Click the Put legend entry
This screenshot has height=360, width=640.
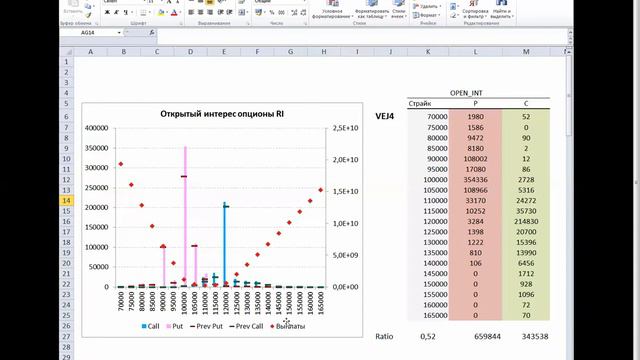[x=175, y=326]
